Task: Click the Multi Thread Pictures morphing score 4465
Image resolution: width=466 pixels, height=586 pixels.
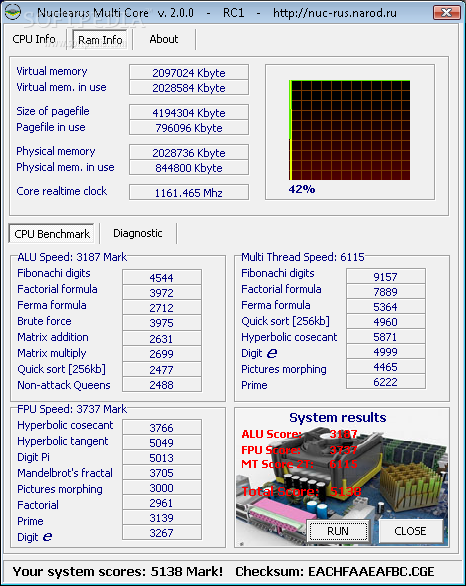Action: pyautogui.click(x=386, y=367)
